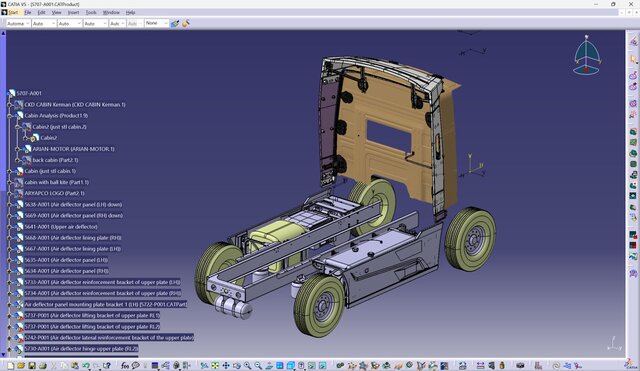Select the Rotate view tool

pyautogui.click(x=237, y=366)
